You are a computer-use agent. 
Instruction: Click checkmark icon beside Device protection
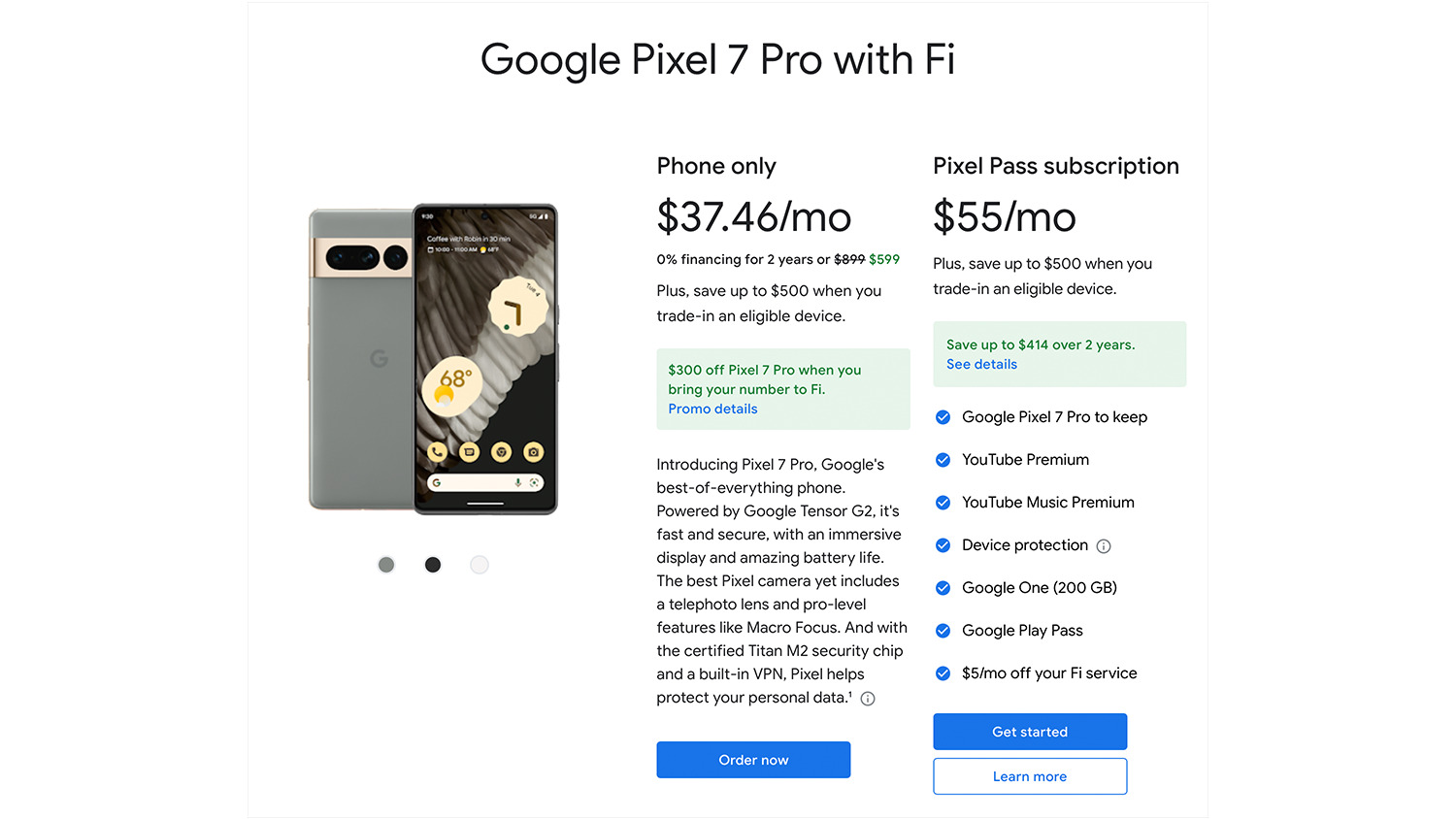click(x=943, y=545)
